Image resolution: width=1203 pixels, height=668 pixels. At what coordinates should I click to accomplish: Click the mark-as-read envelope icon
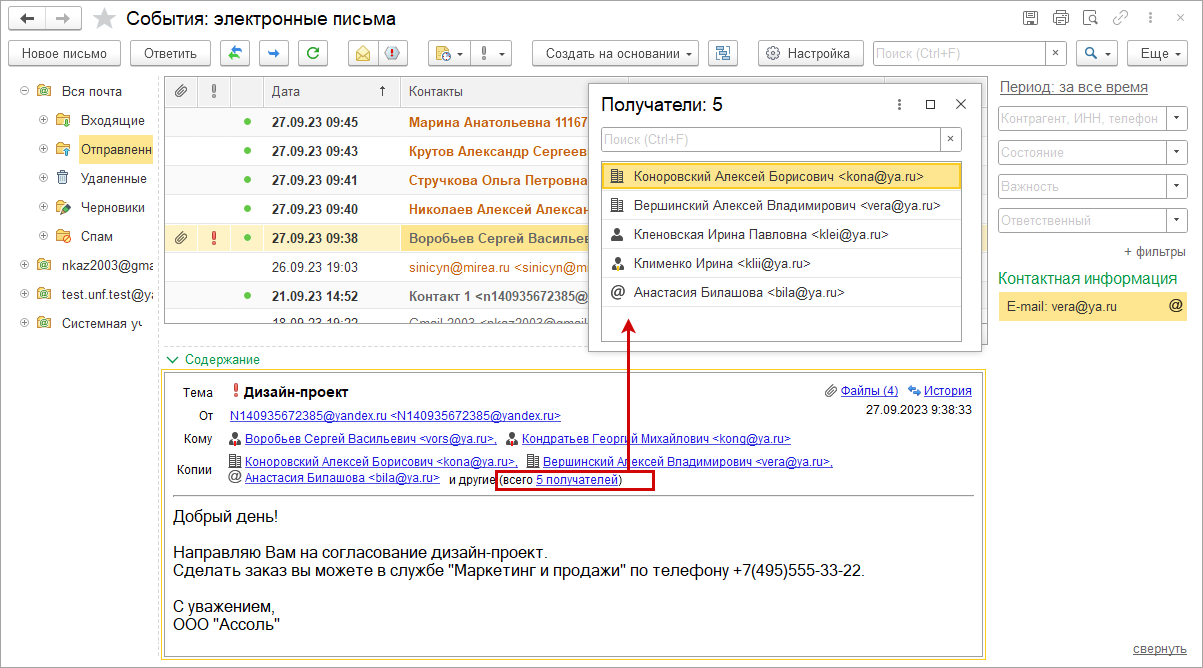pyautogui.click(x=363, y=53)
